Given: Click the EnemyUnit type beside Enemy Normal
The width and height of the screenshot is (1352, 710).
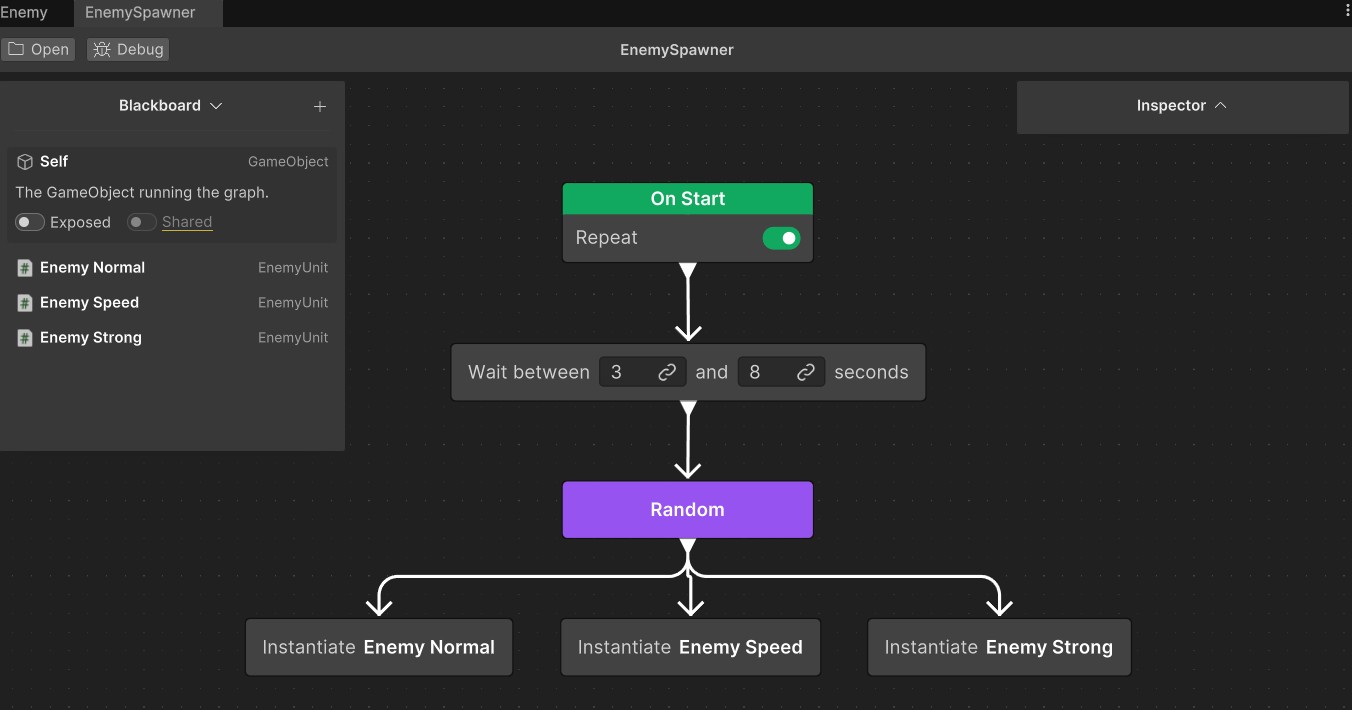Looking at the screenshot, I should point(293,268).
